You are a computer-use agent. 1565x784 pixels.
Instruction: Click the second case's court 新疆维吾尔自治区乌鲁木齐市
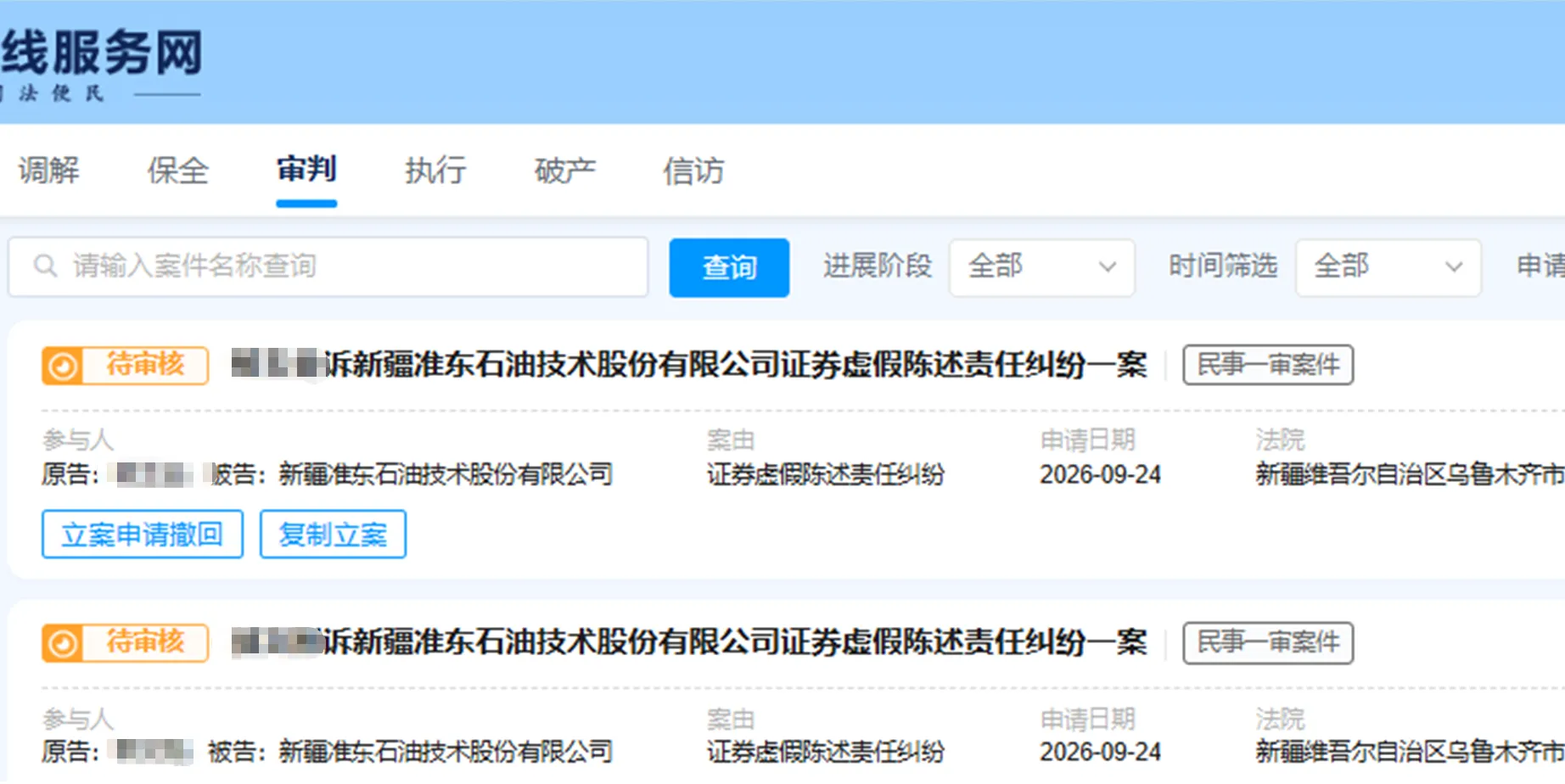click(x=1410, y=752)
